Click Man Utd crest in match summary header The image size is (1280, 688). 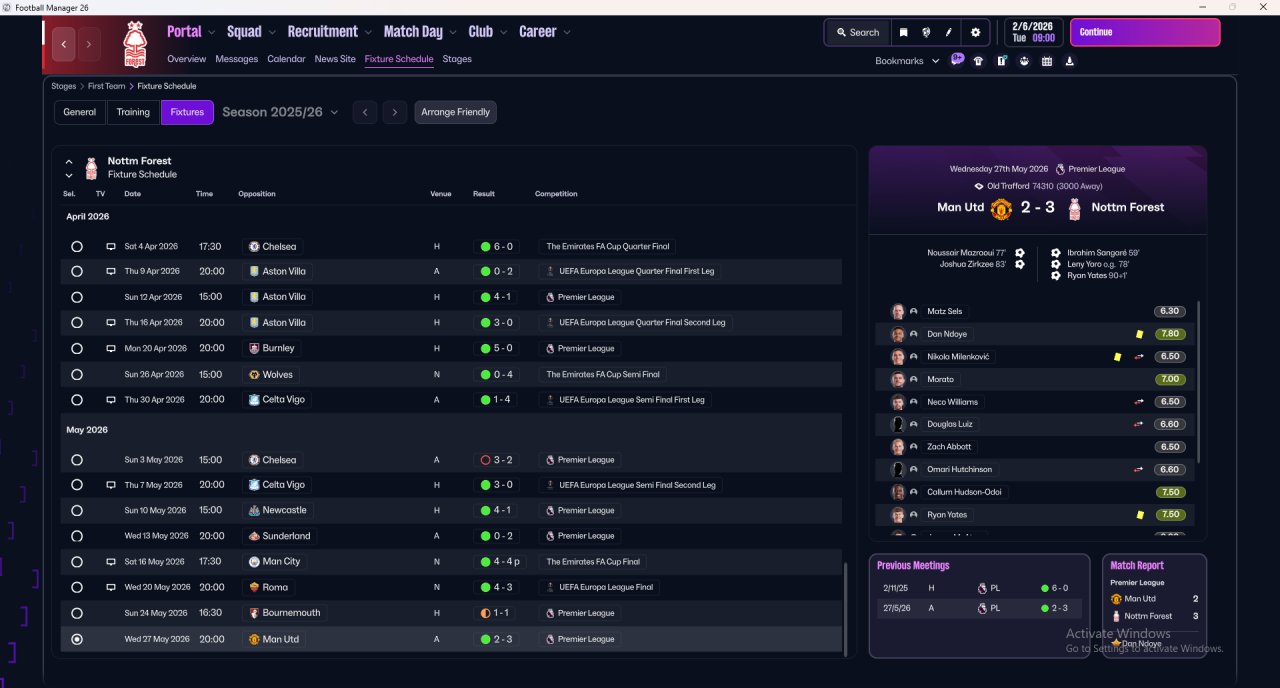click(x=1001, y=208)
